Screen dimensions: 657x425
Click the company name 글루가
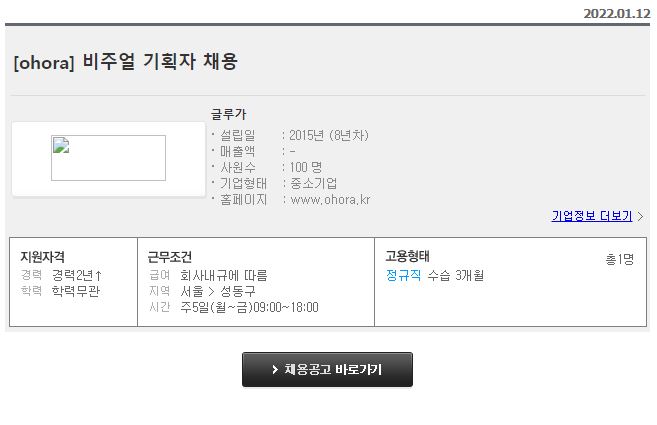point(228,114)
